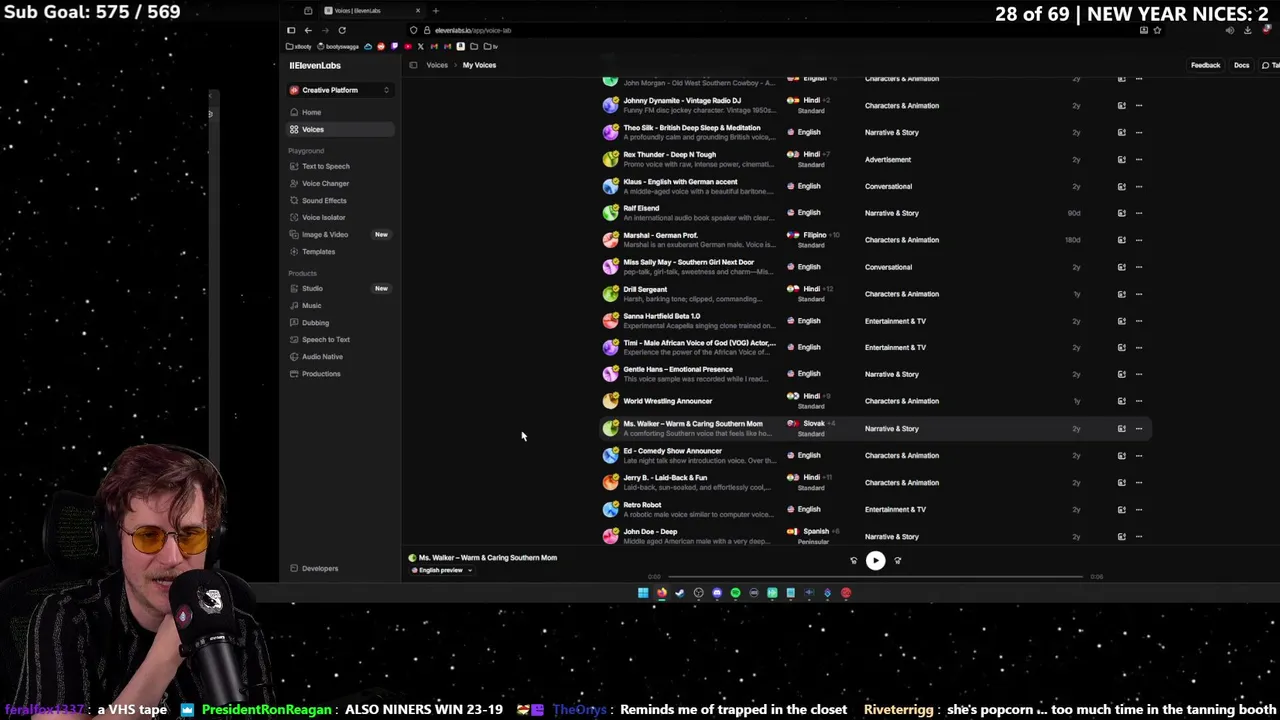
Task: Go back in the browser
Action: coord(308,30)
